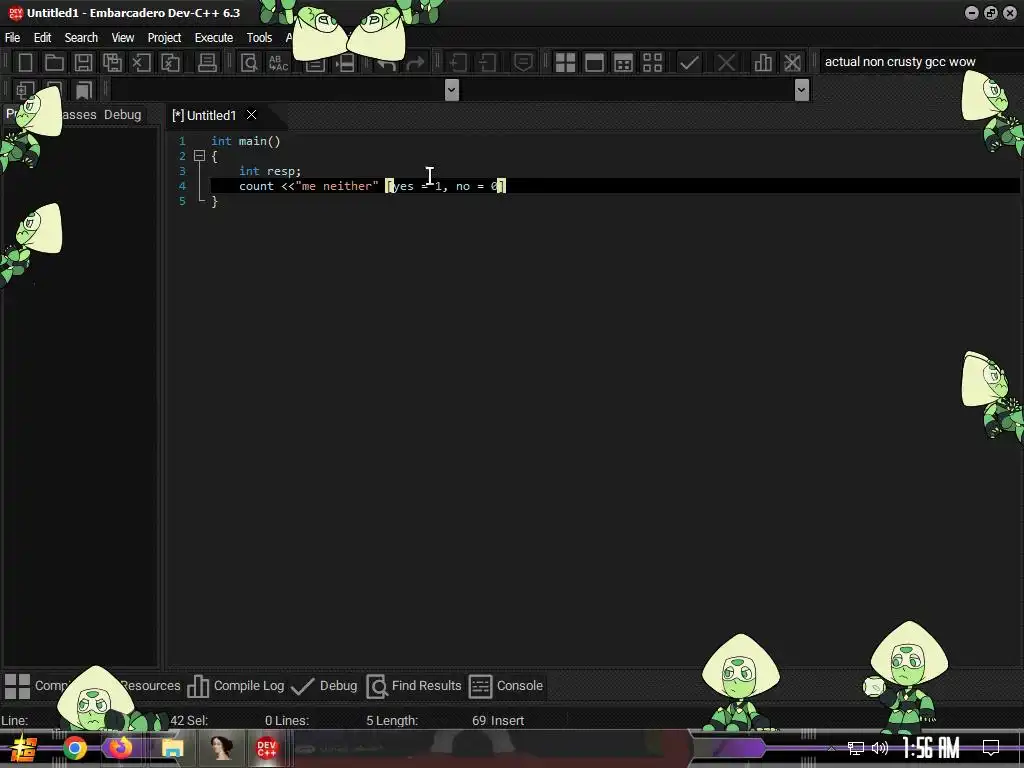Click the Windows Start button

point(23,748)
